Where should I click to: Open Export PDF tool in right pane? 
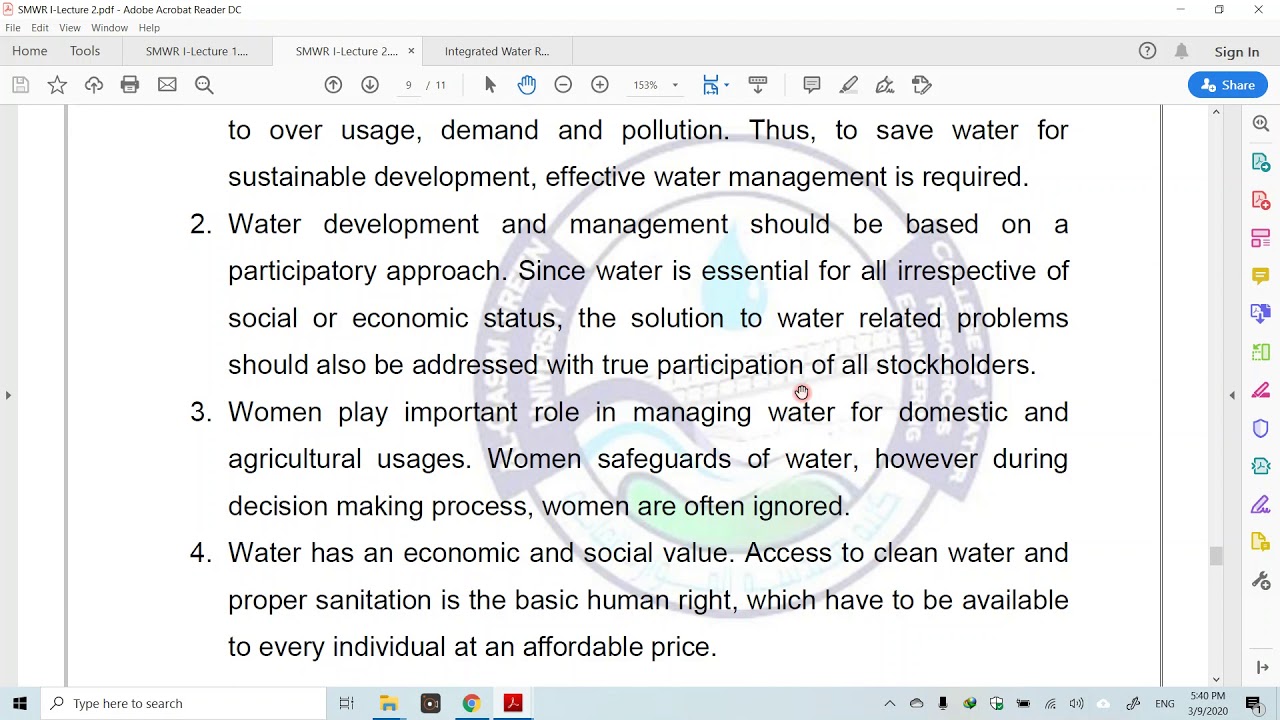pyautogui.click(x=1261, y=162)
